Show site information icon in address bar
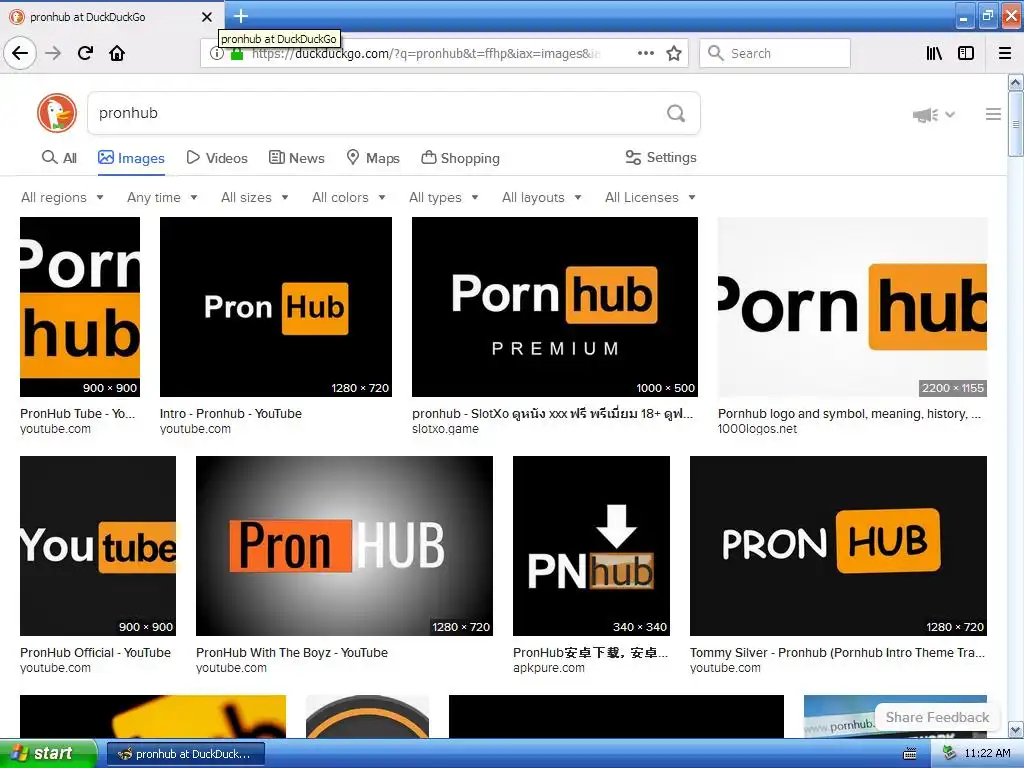 click(216, 54)
